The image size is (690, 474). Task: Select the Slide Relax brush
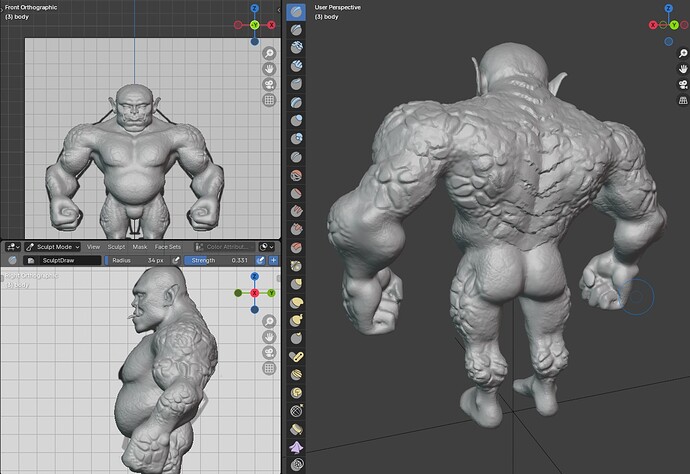pyautogui.click(x=296, y=411)
